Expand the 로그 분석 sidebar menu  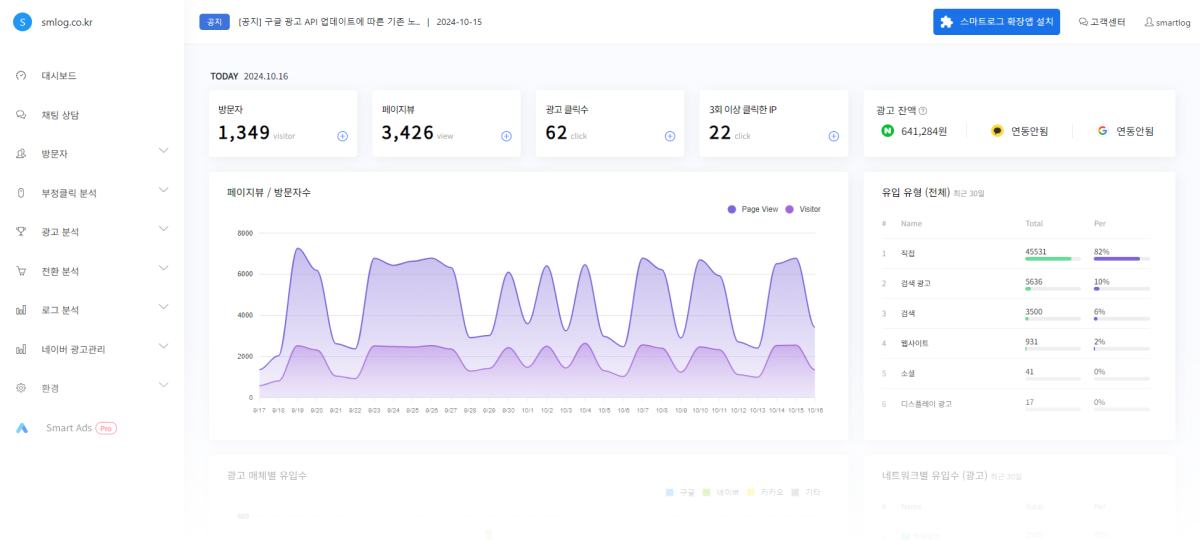[x=164, y=308]
